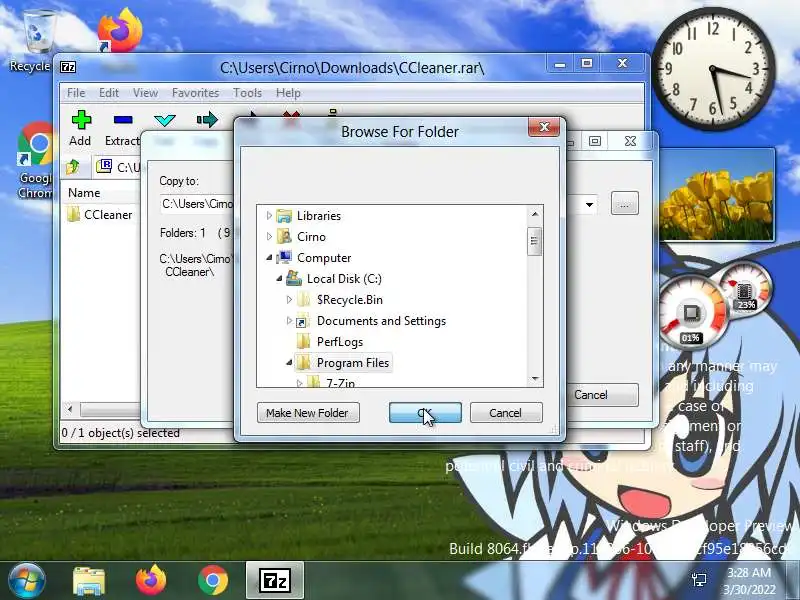Image resolution: width=800 pixels, height=600 pixels.
Task: Open the File menu in 7-Zip
Action: 76,93
